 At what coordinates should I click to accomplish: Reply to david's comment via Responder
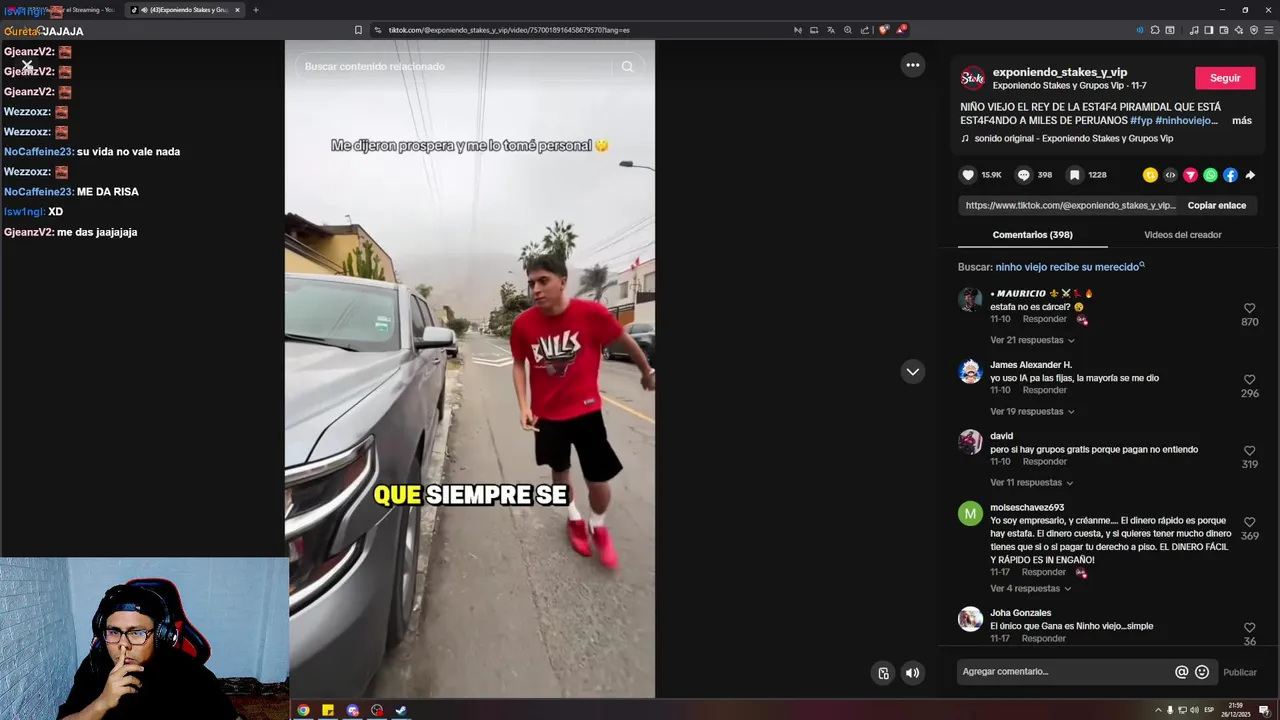click(1044, 461)
